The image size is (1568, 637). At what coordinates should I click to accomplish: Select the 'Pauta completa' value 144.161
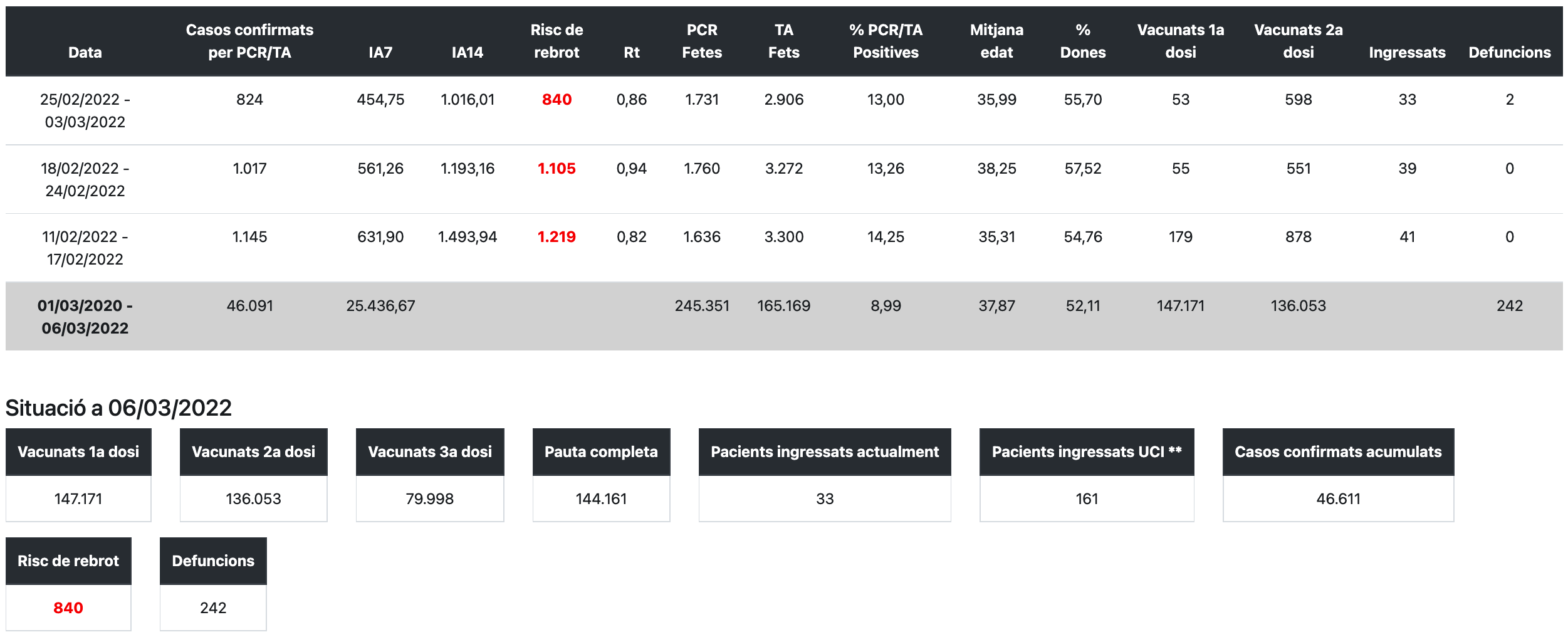tap(601, 499)
